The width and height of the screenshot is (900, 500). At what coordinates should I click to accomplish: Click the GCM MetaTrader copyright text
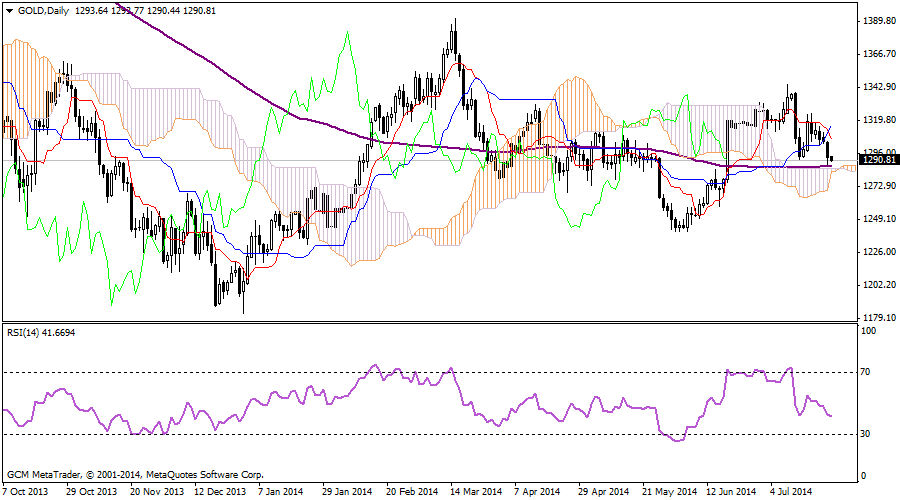[x=135, y=475]
